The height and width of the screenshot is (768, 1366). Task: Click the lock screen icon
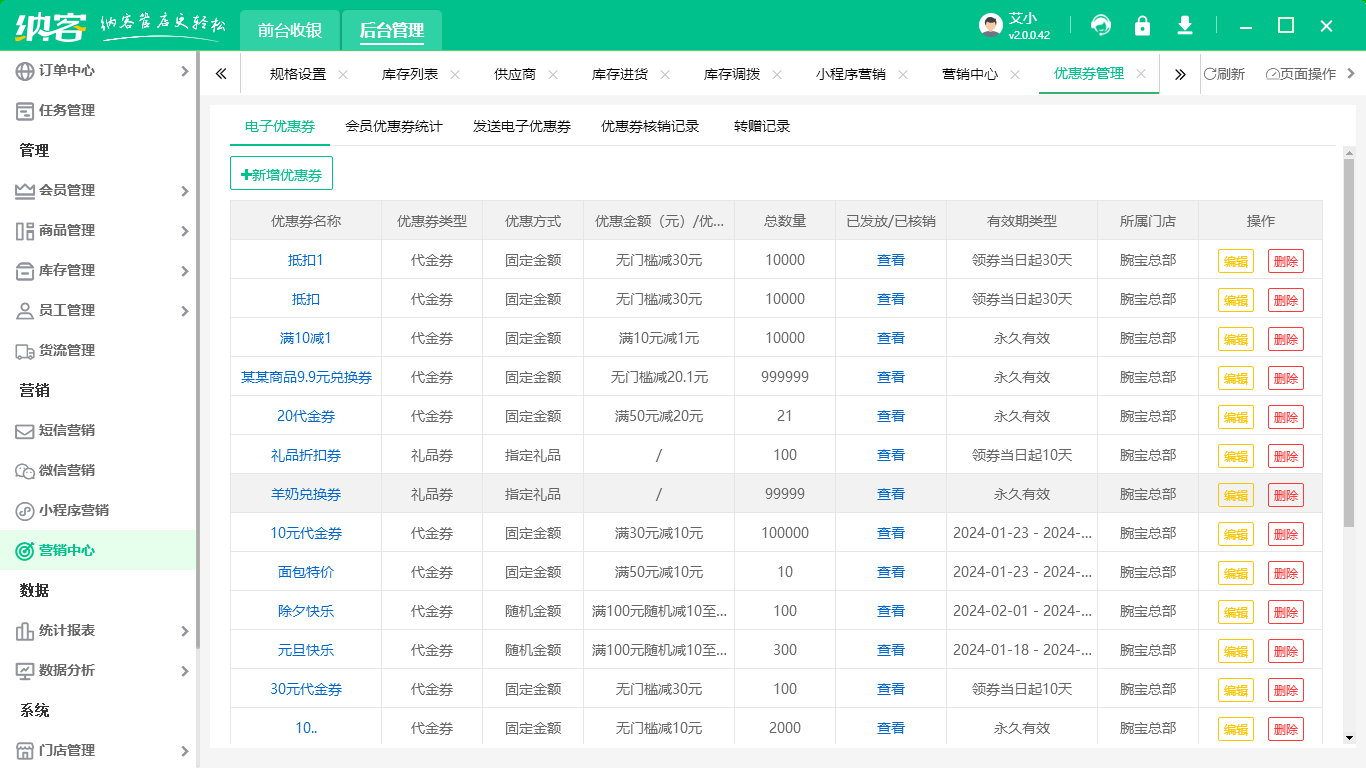(1142, 25)
